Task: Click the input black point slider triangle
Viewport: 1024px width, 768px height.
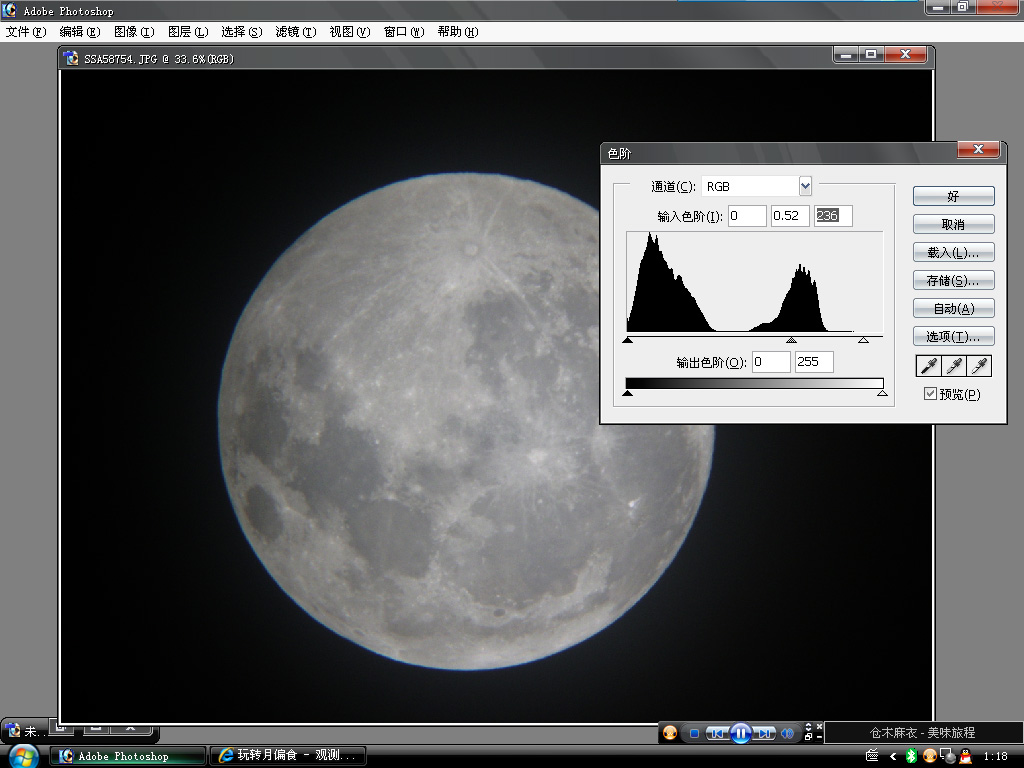Action: 628,340
